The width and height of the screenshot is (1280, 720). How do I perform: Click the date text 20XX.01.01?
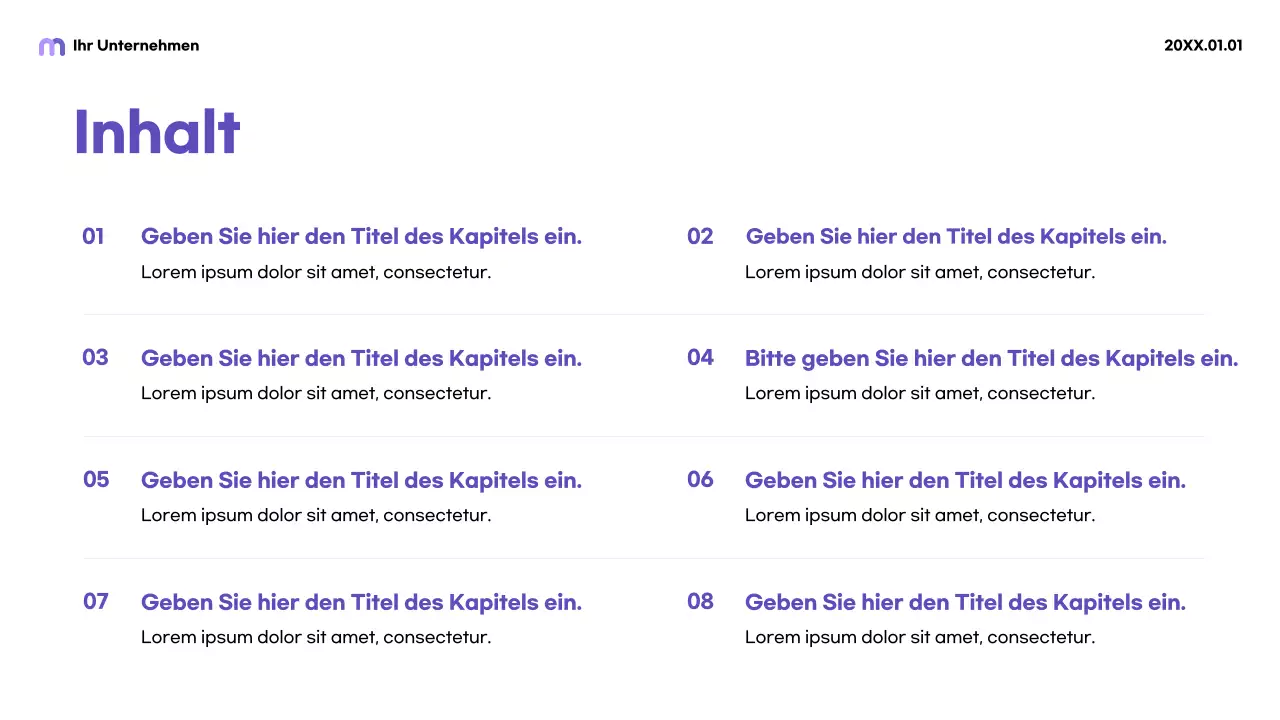click(x=1203, y=45)
